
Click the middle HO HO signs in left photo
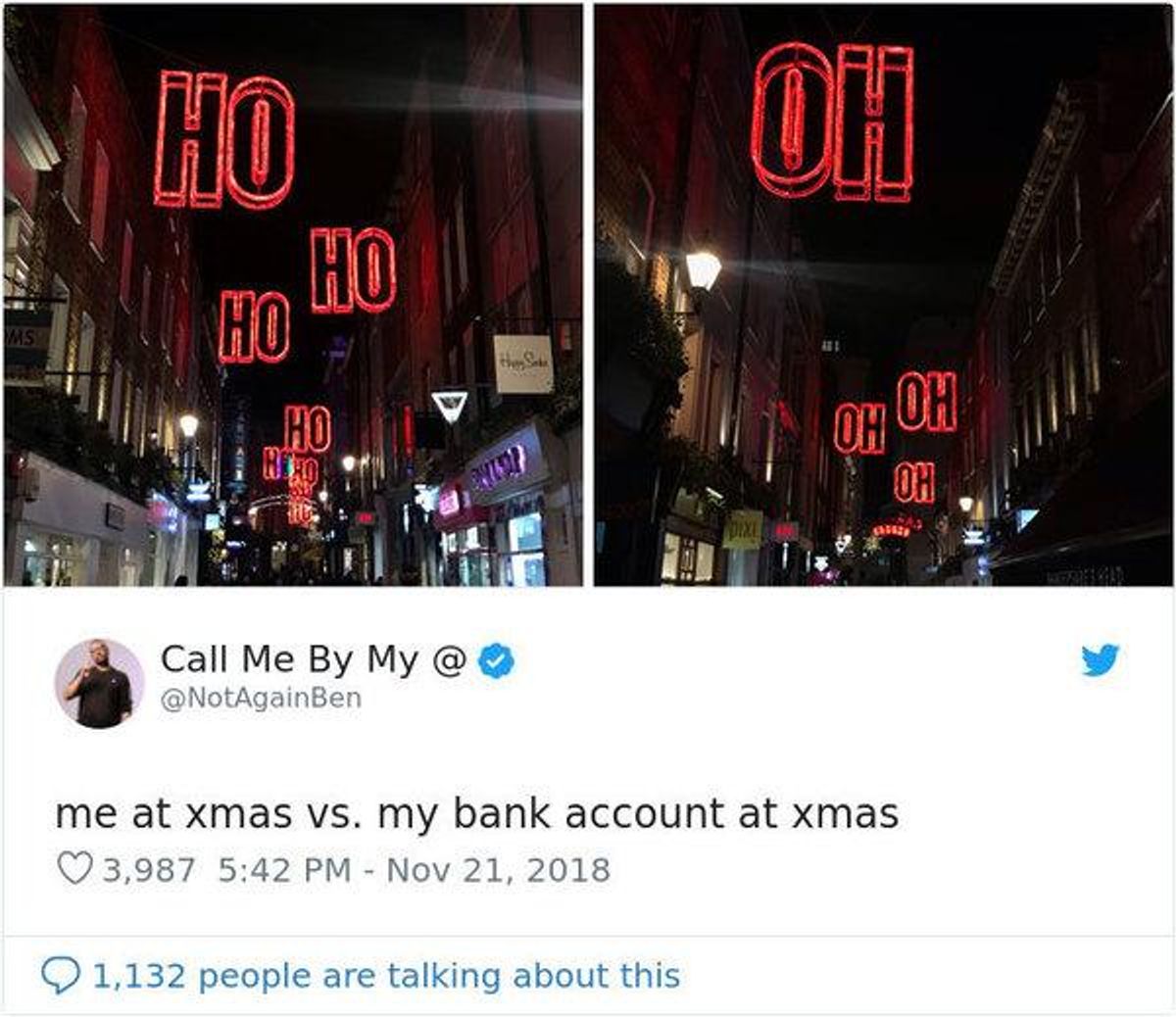tap(307, 295)
